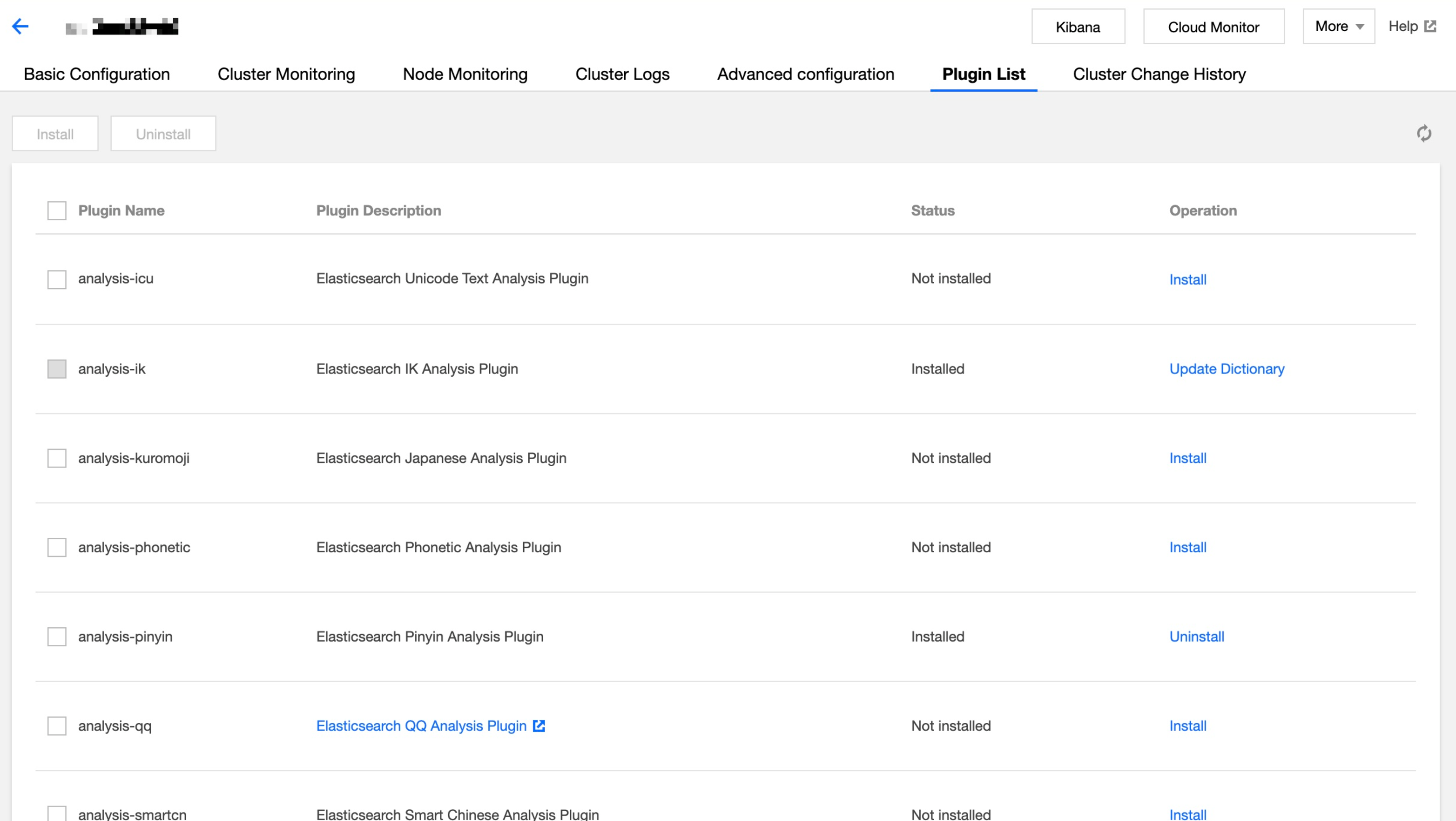Image resolution: width=1456 pixels, height=821 pixels.
Task: Click the refresh plugin list icon
Action: (x=1424, y=134)
